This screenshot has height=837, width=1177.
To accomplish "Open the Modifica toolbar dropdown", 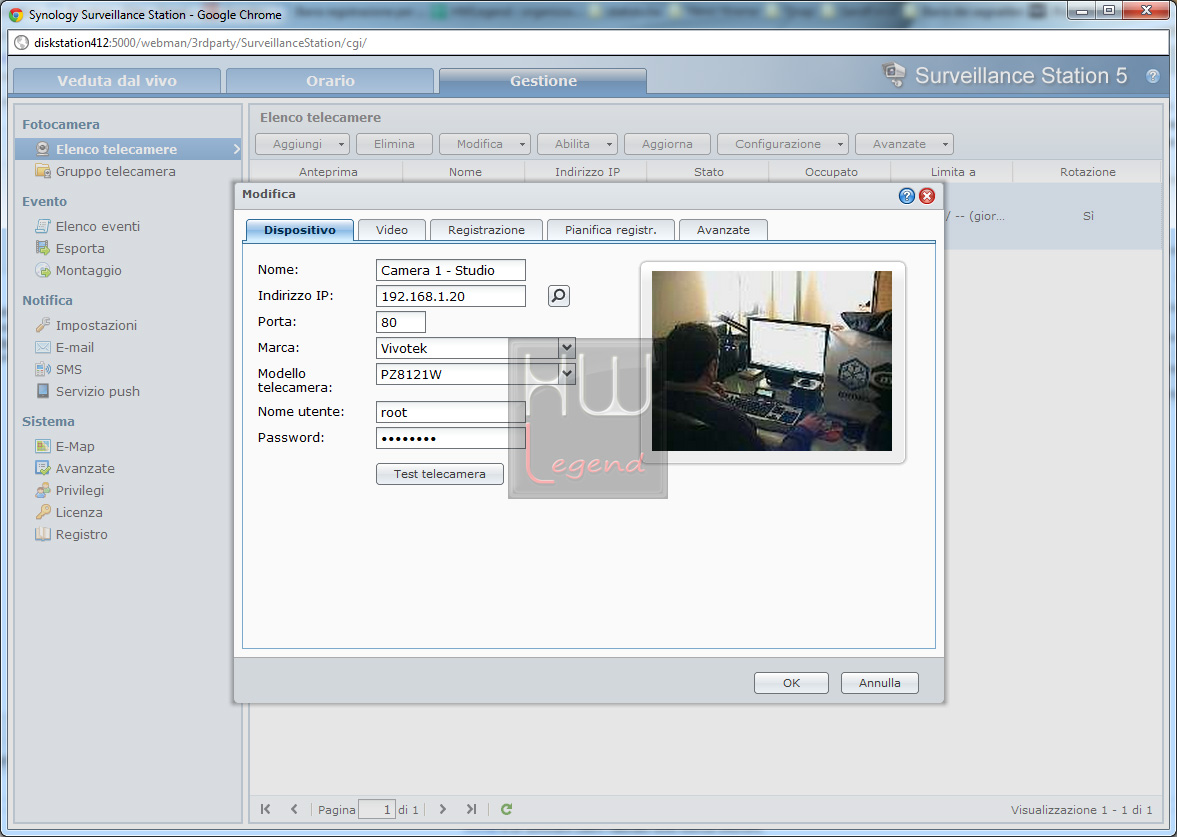I will (485, 144).
